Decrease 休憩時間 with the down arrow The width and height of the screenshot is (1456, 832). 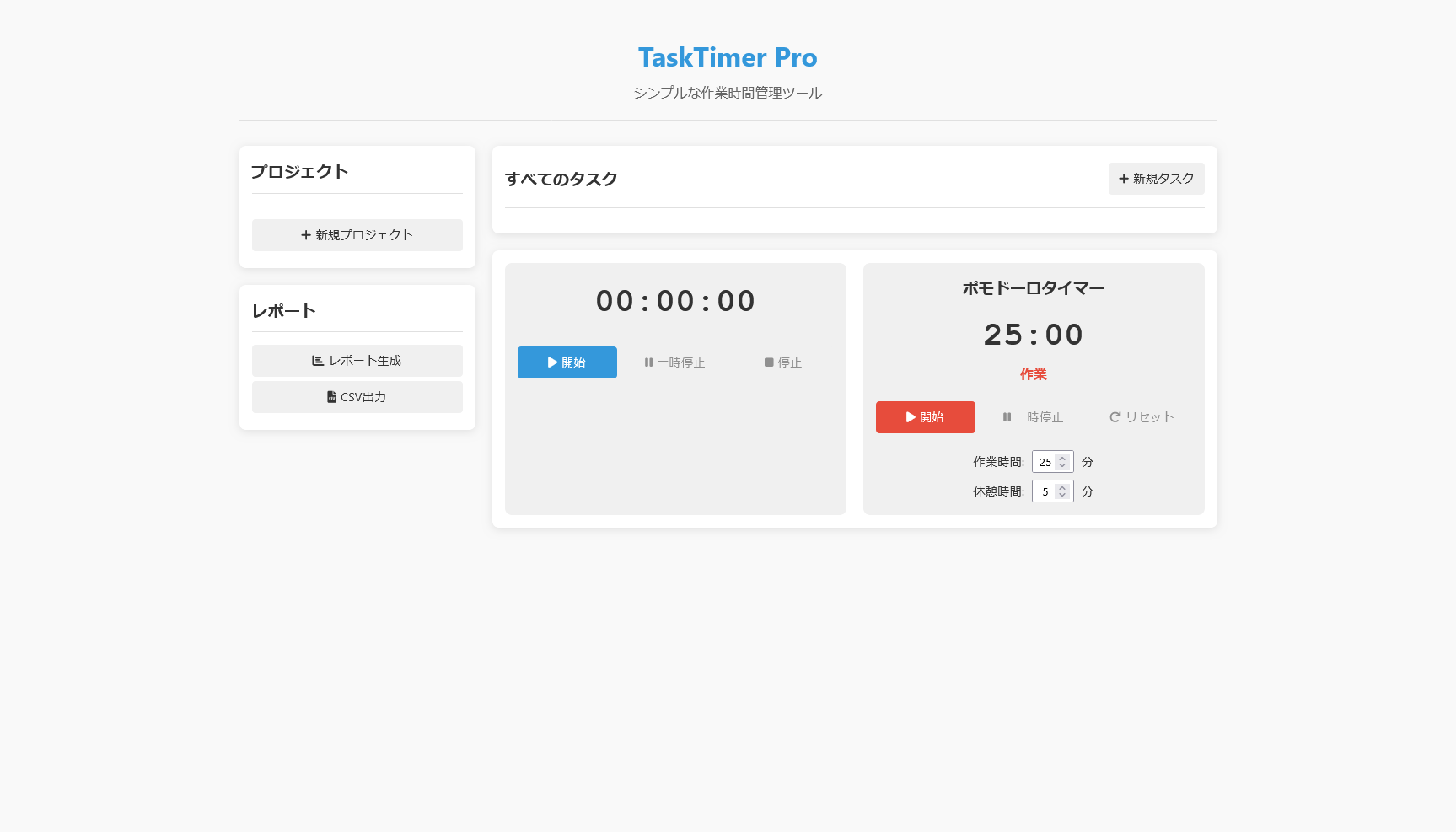pyautogui.click(x=1062, y=496)
